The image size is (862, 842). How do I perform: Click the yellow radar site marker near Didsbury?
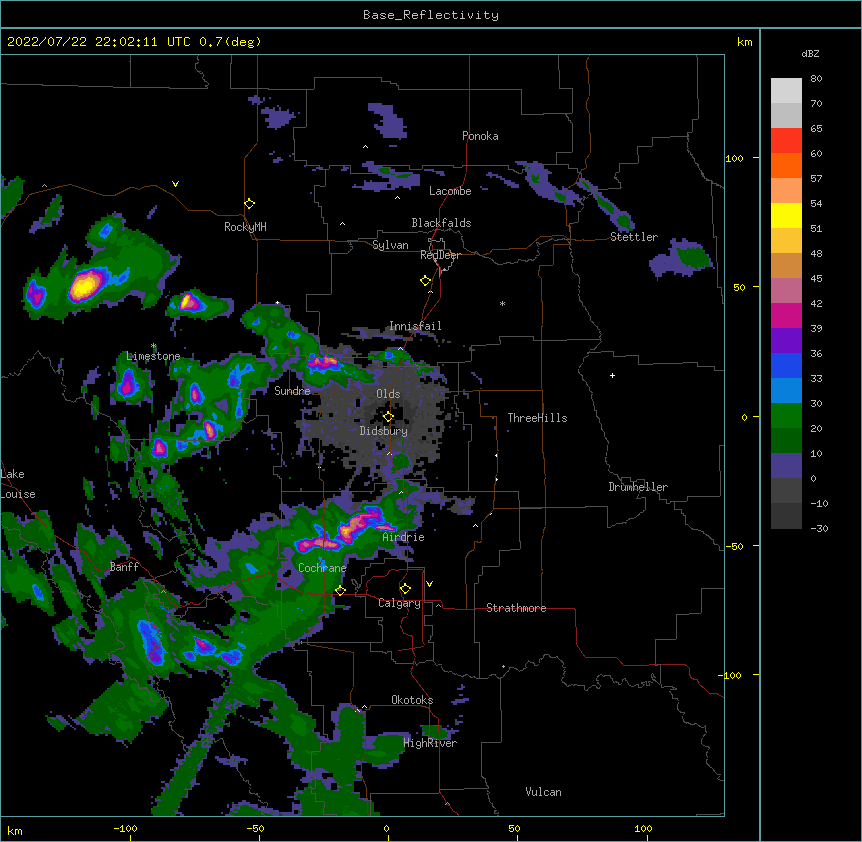pyautogui.click(x=388, y=417)
